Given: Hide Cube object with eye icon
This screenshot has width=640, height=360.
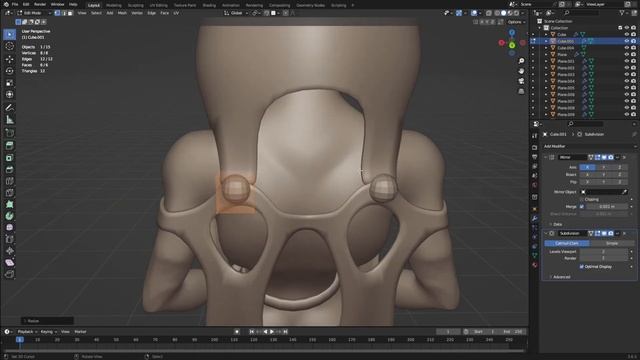Looking at the screenshot, I should click(x=627, y=35).
